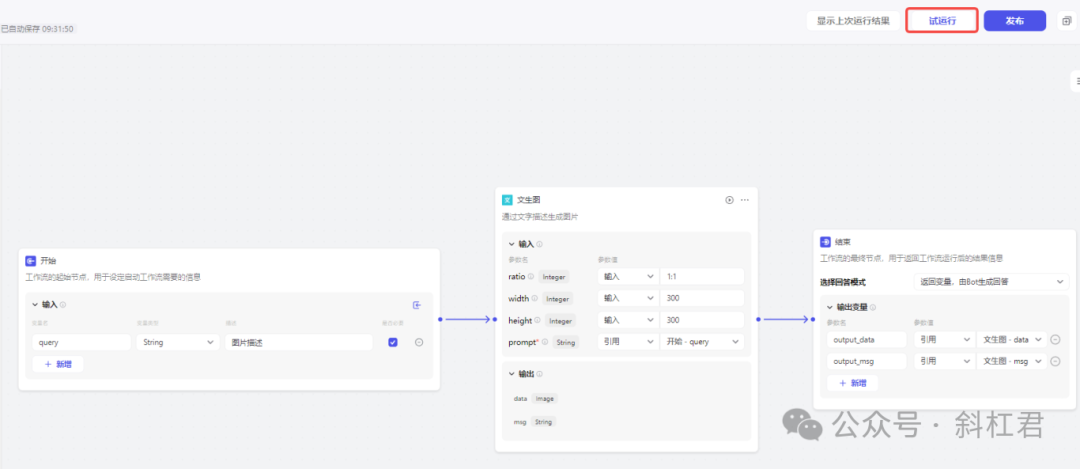The height and width of the screenshot is (469, 1080).
Task: Click 显示上次运行结果 button
Action: point(853,21)
